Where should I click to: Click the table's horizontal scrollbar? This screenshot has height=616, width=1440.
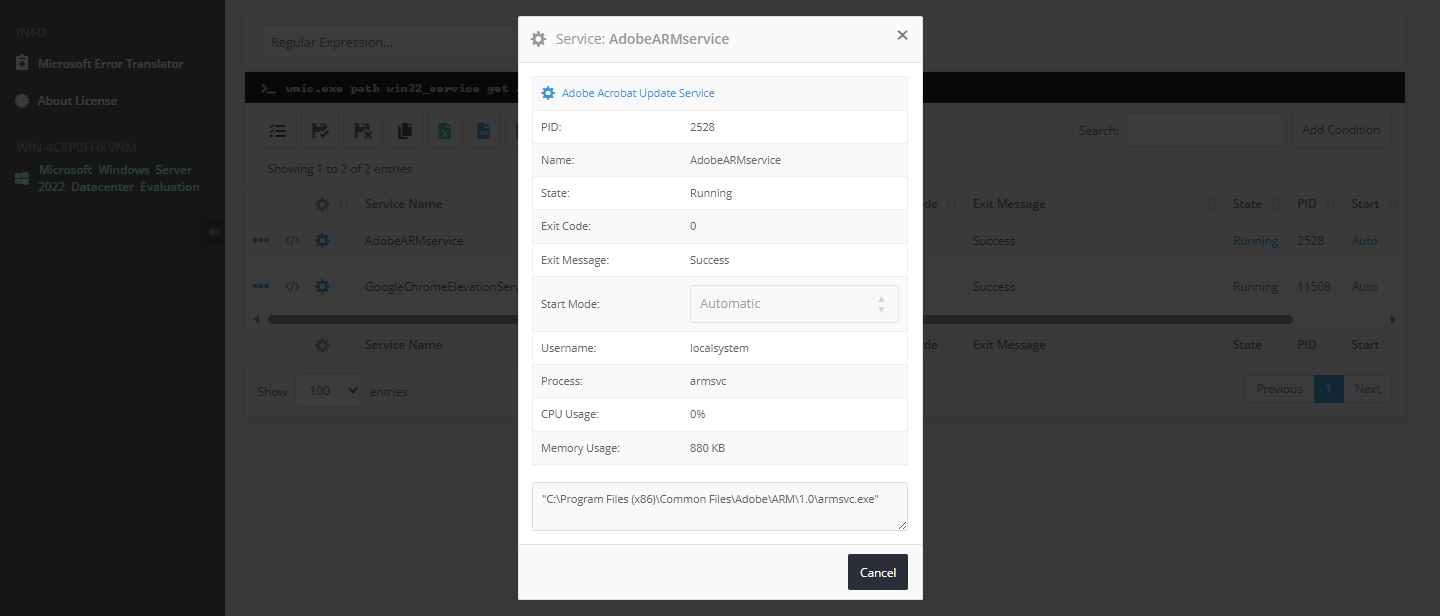click(780, 319)
